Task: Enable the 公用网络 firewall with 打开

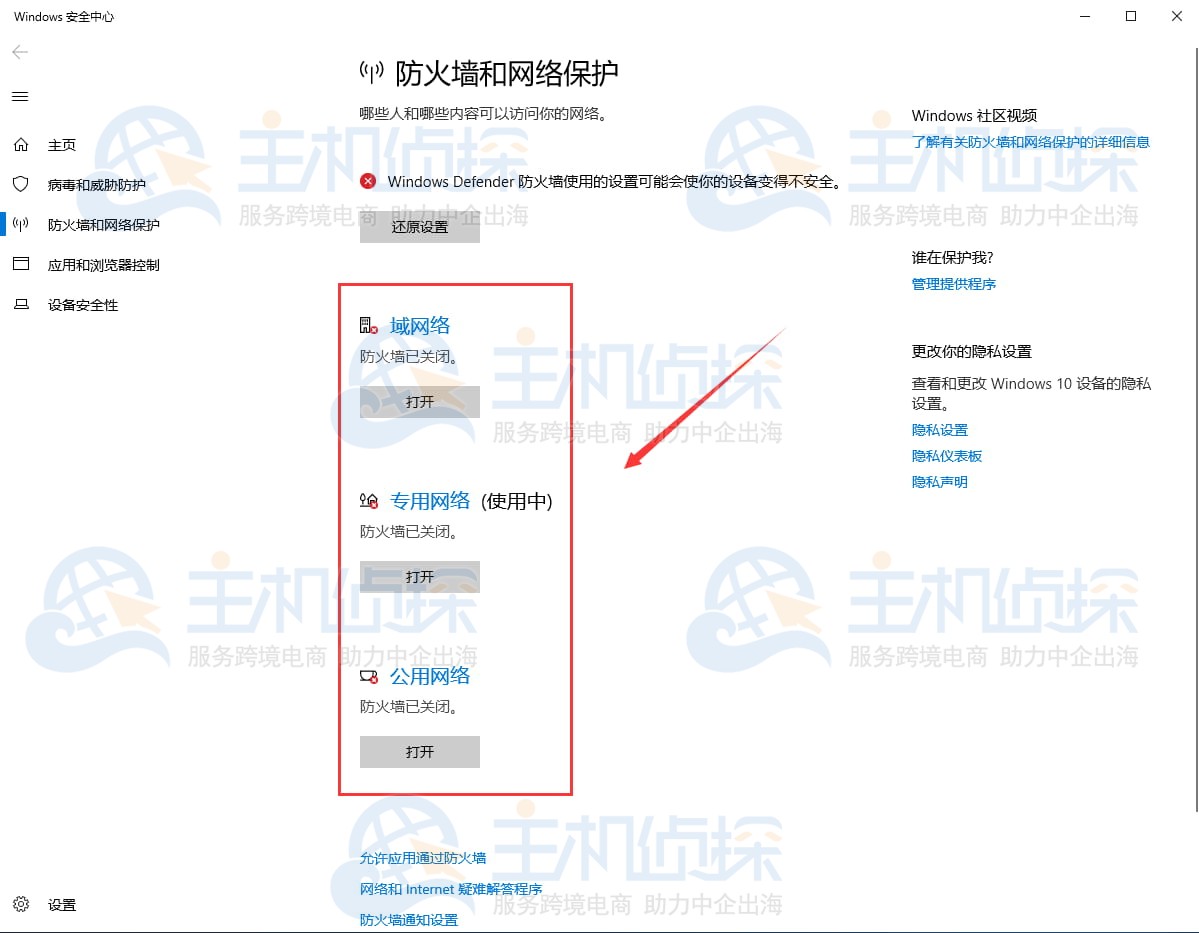Action: click(418, 751)
